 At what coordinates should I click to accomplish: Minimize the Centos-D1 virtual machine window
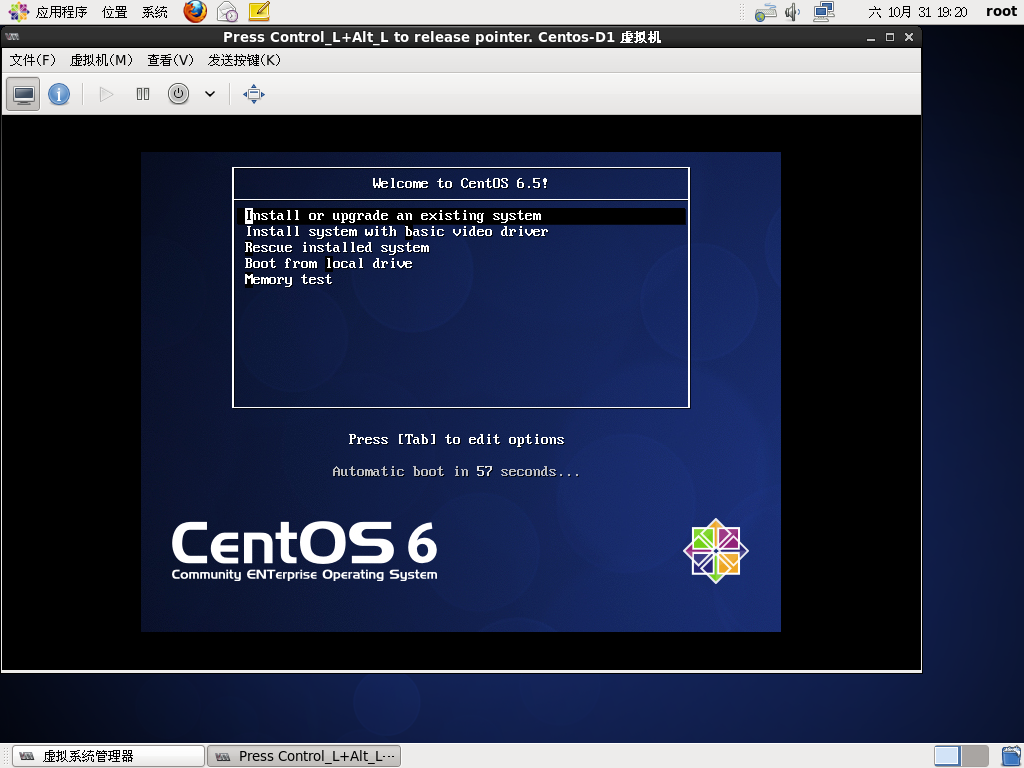pyautogui.click(x=871, y=37)
